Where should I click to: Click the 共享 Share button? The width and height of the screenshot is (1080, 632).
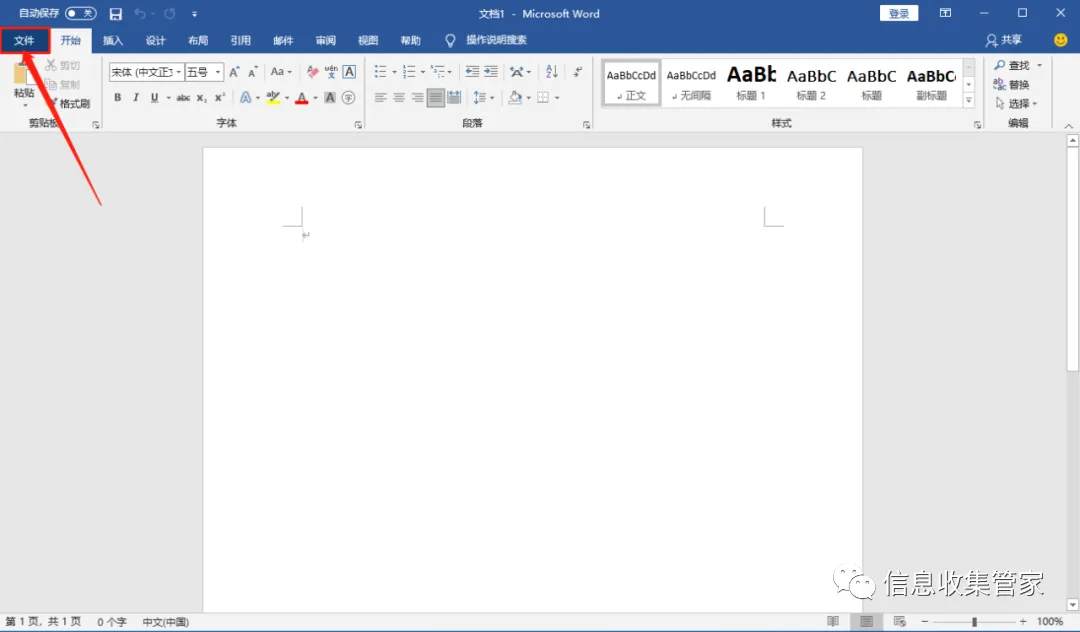1004,40
